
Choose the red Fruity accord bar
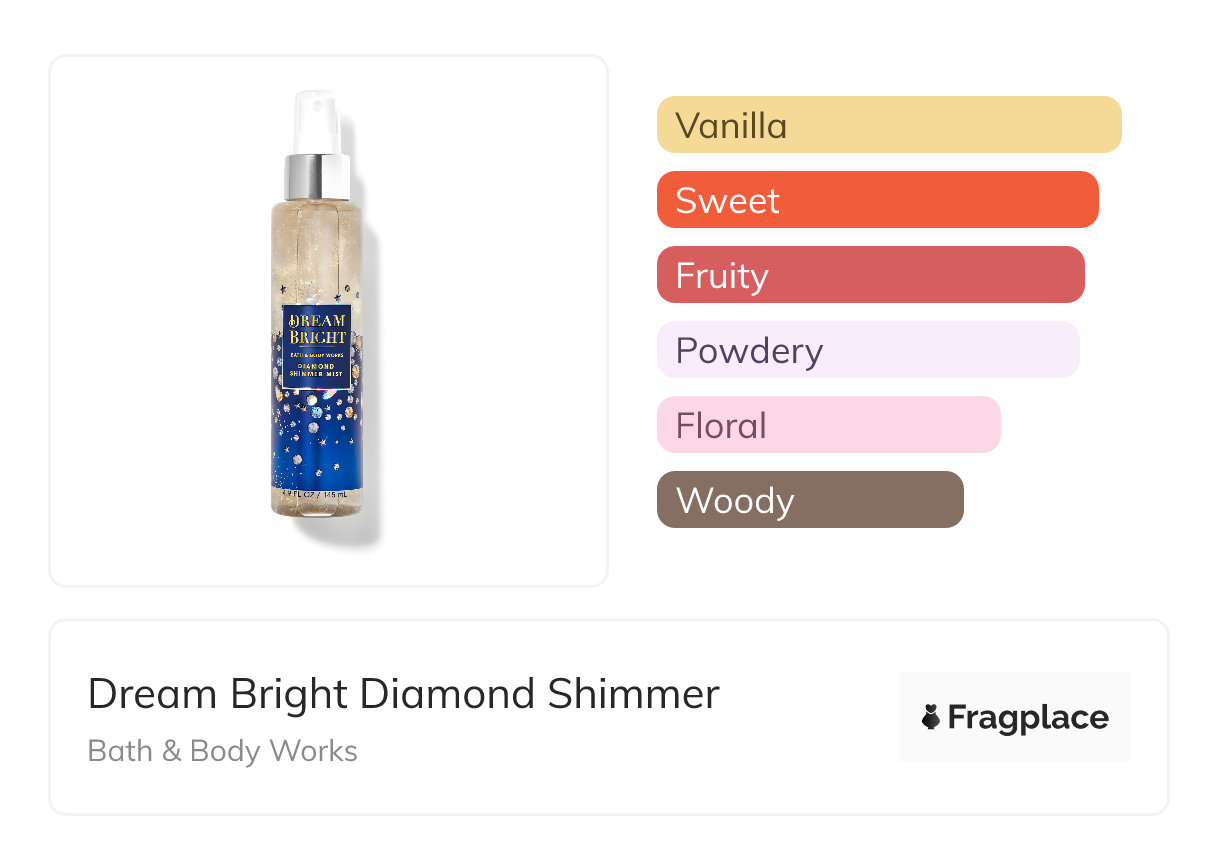(870, 275)
